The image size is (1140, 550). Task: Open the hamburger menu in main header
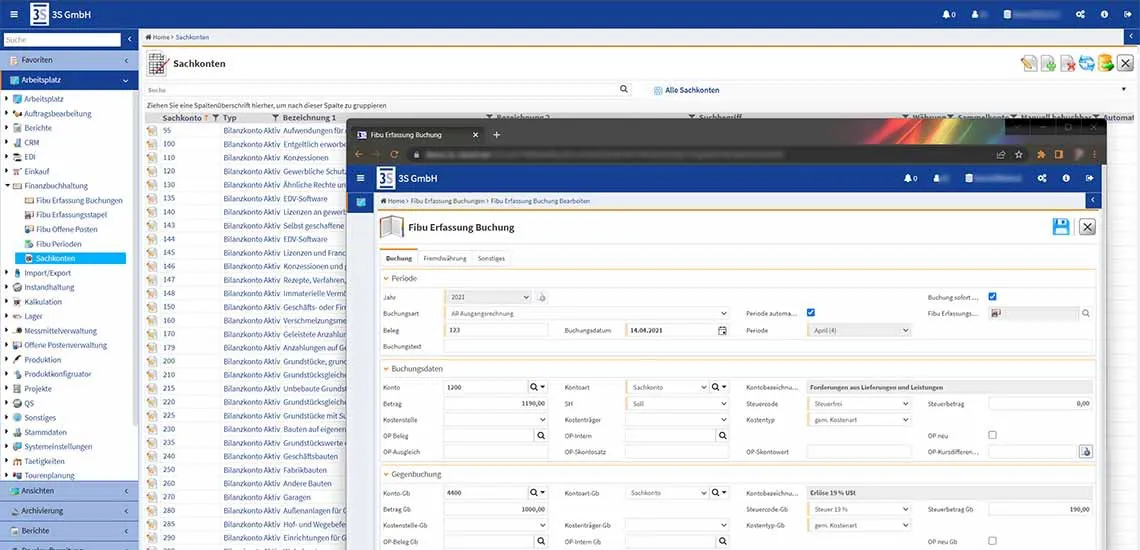[x=13, y=14]
